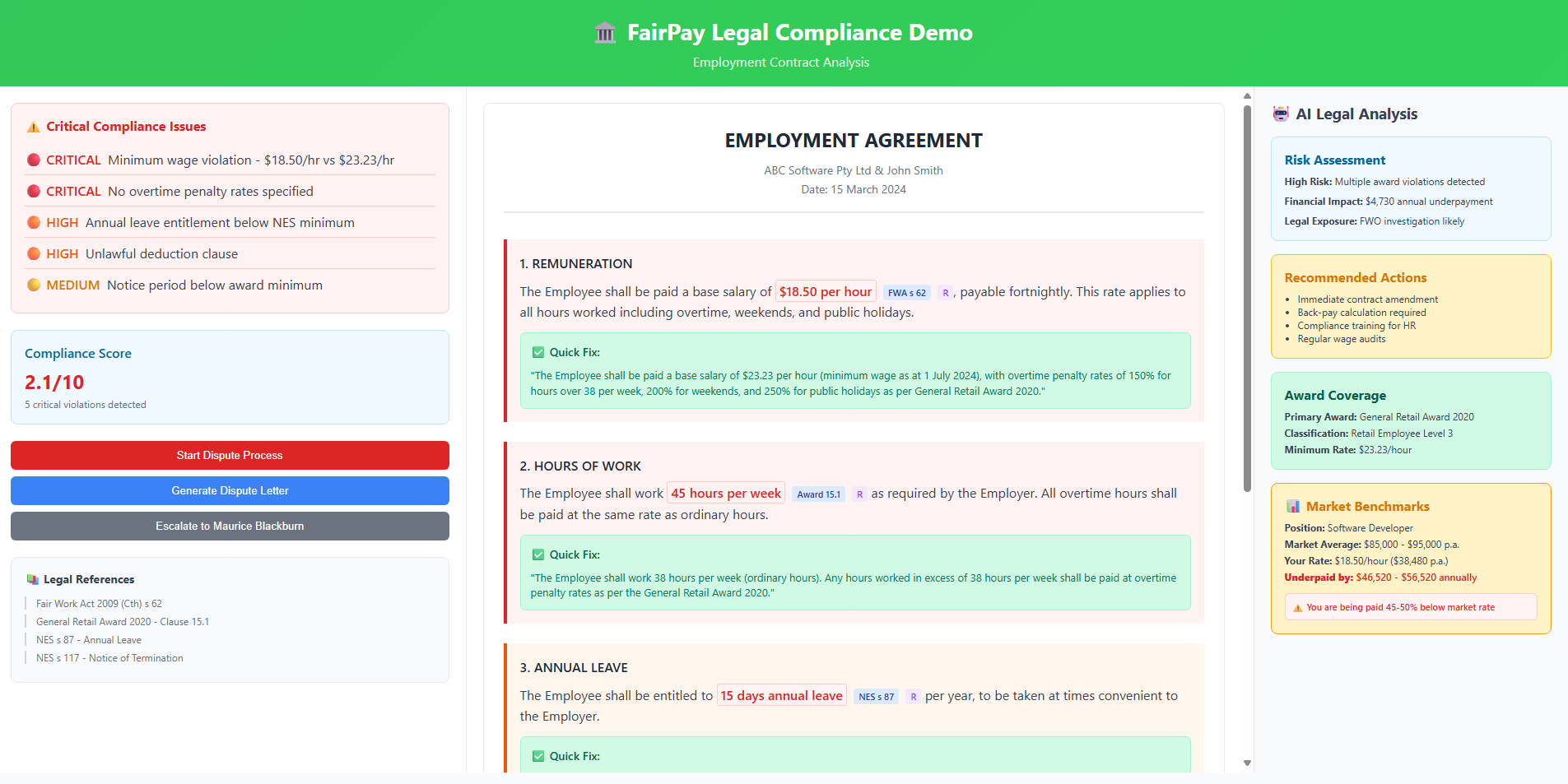Select the Notice period below award minimum row
Image resolution: width=1568 pixels, height=784 pixels.
pos(230,285)
